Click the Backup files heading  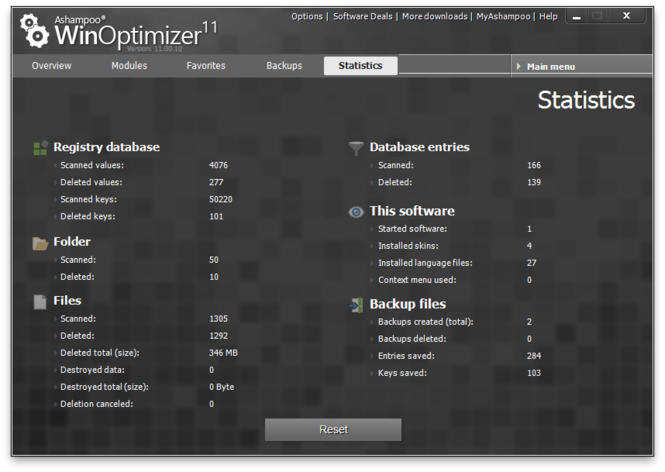pos(408,304)
